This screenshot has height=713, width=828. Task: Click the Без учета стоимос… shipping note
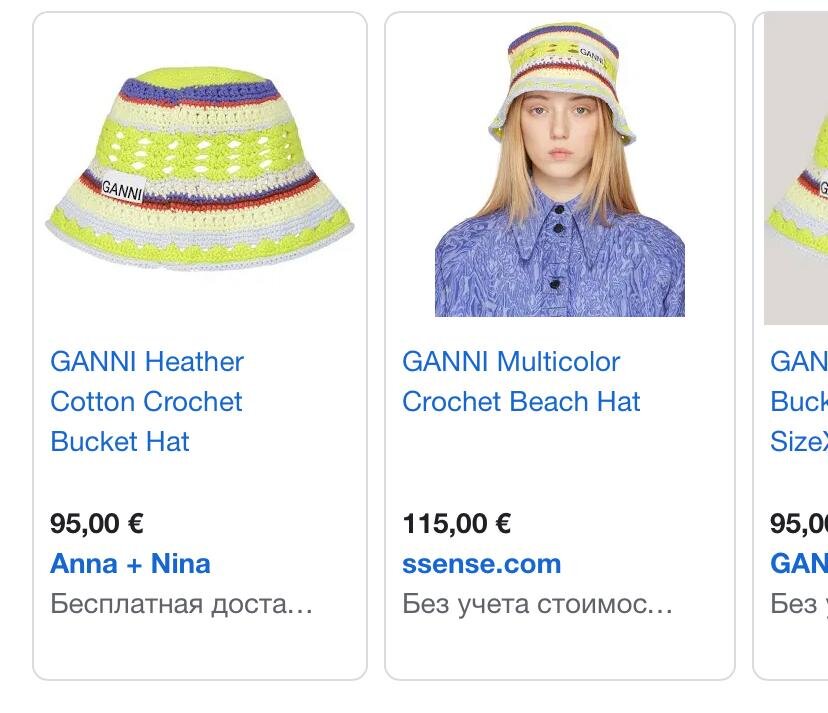pyautogui.click(x=537, y=603)
